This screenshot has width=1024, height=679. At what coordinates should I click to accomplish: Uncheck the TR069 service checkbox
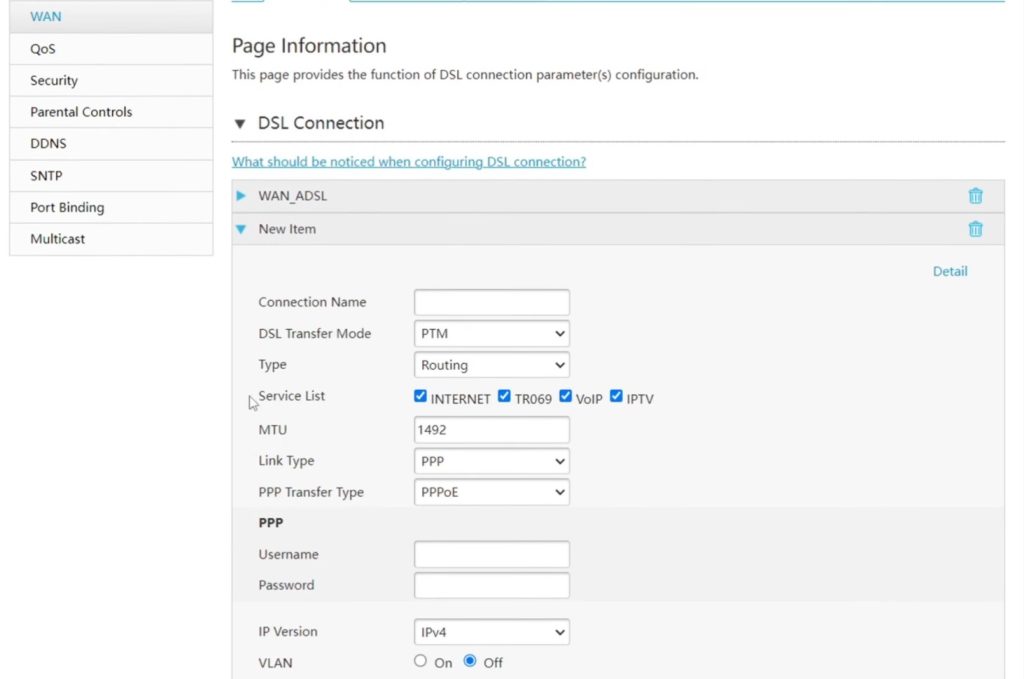tap(505, 397)
